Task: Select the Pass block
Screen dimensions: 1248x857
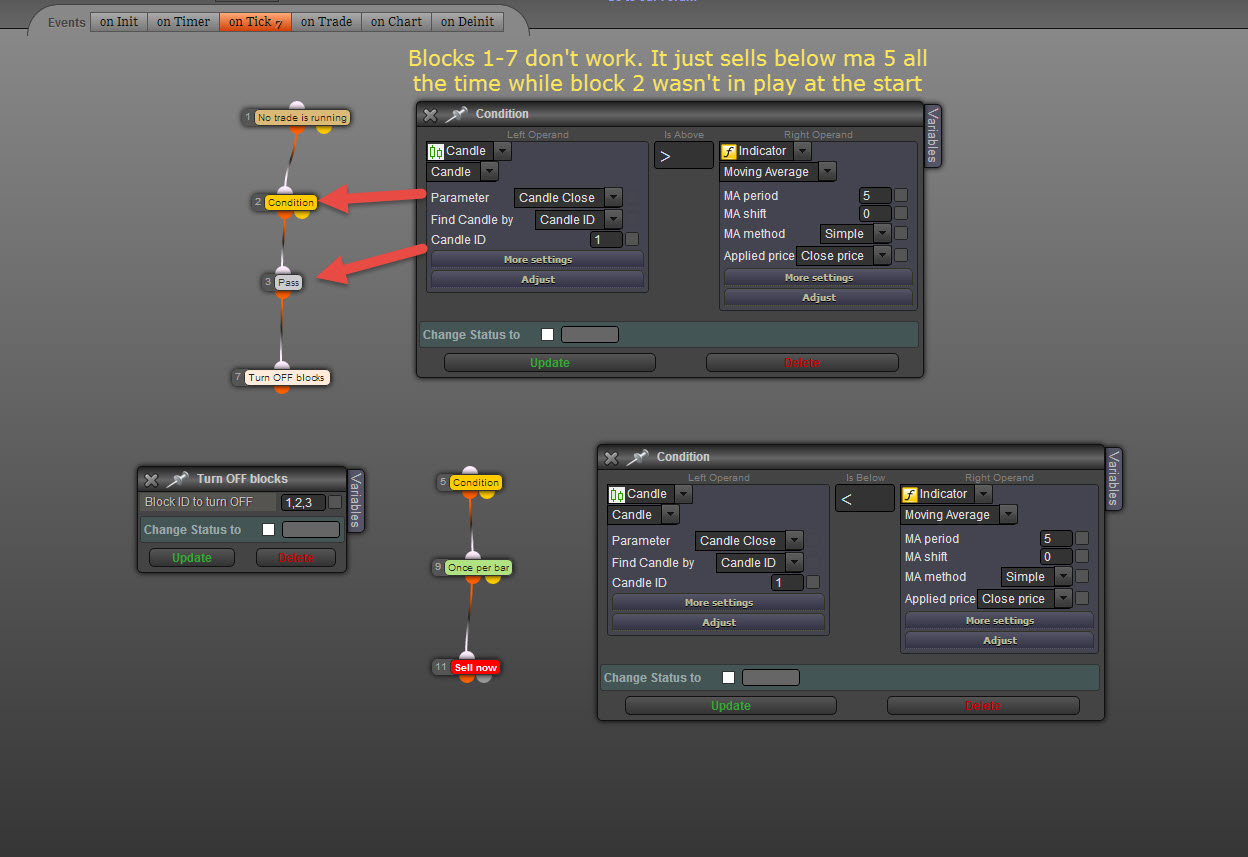Action: click(289, 282)
